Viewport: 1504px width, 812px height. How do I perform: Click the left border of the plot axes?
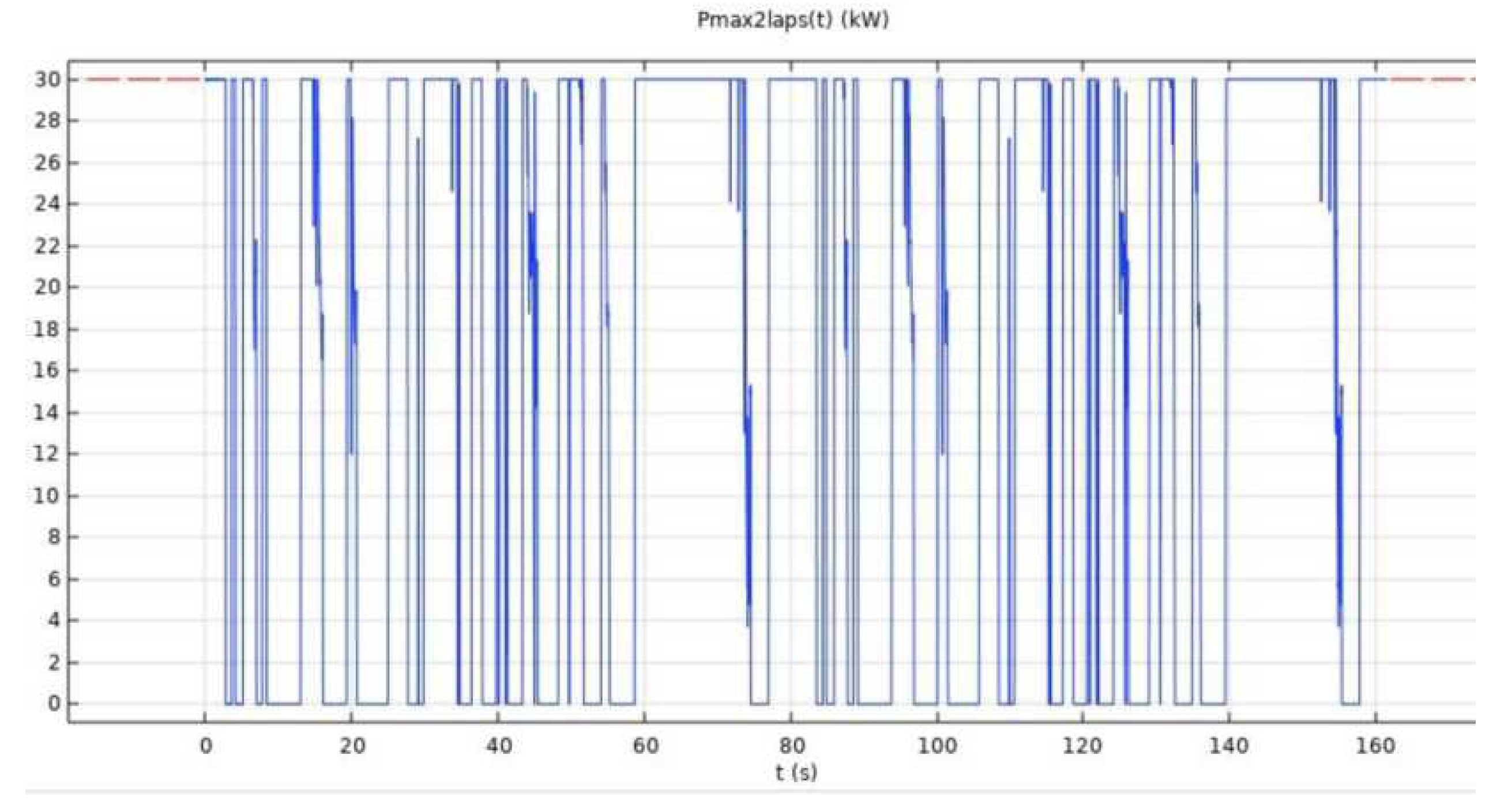click(70, 379)
